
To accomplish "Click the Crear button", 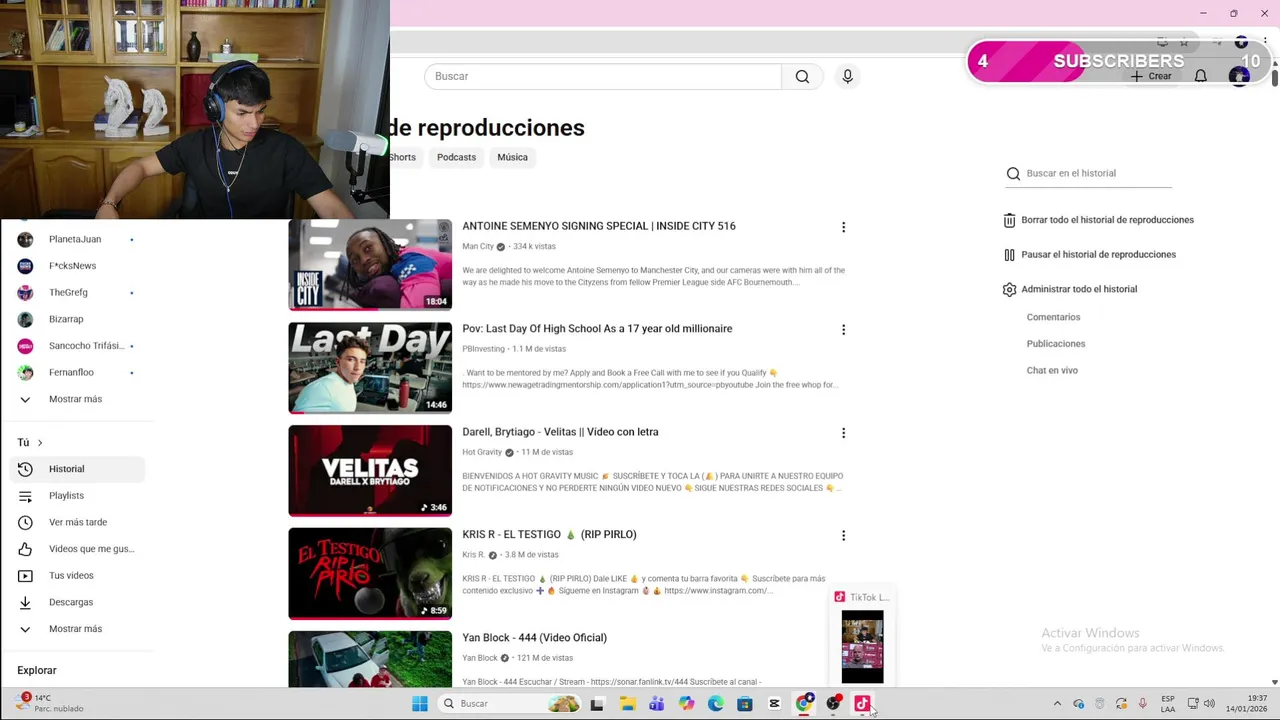I will (x=1151, y=76).
